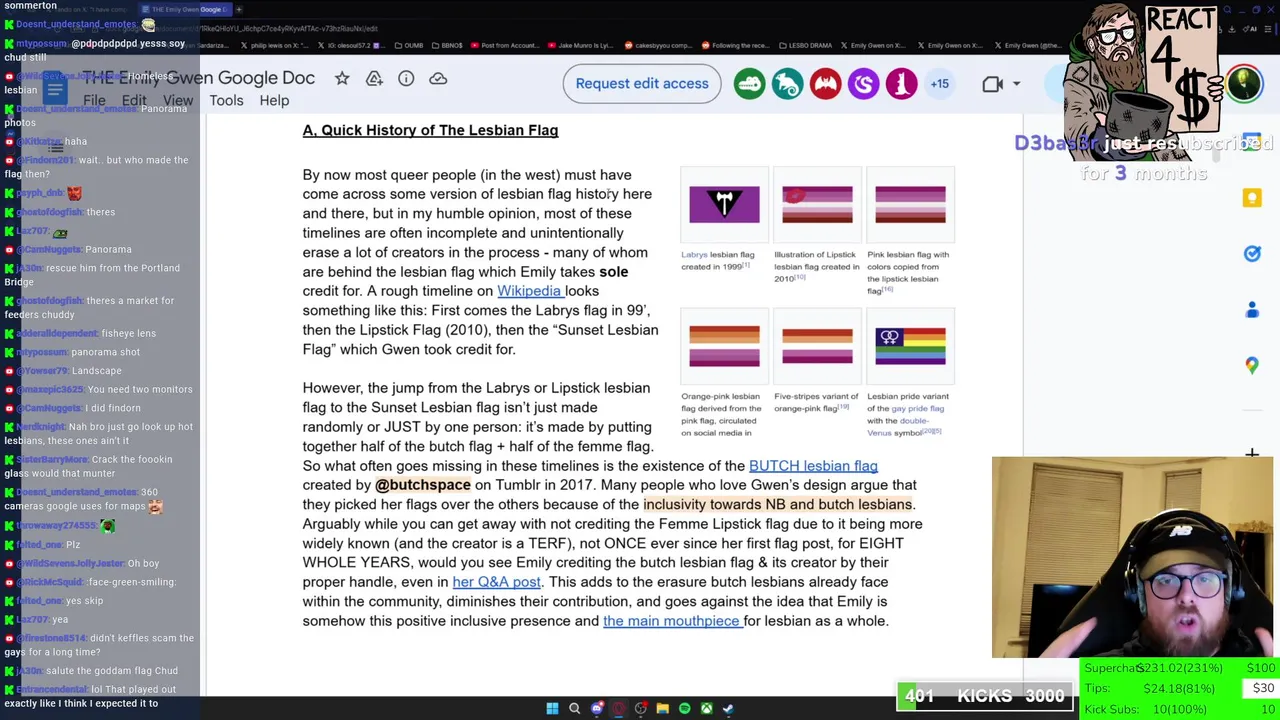
Task: Open Discord from the taskbar
Action: click(x=596, y=709)
